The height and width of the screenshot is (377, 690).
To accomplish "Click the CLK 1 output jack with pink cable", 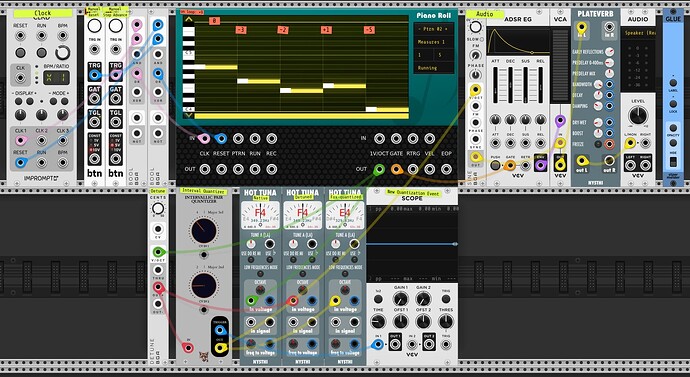I will click(20, 140).
